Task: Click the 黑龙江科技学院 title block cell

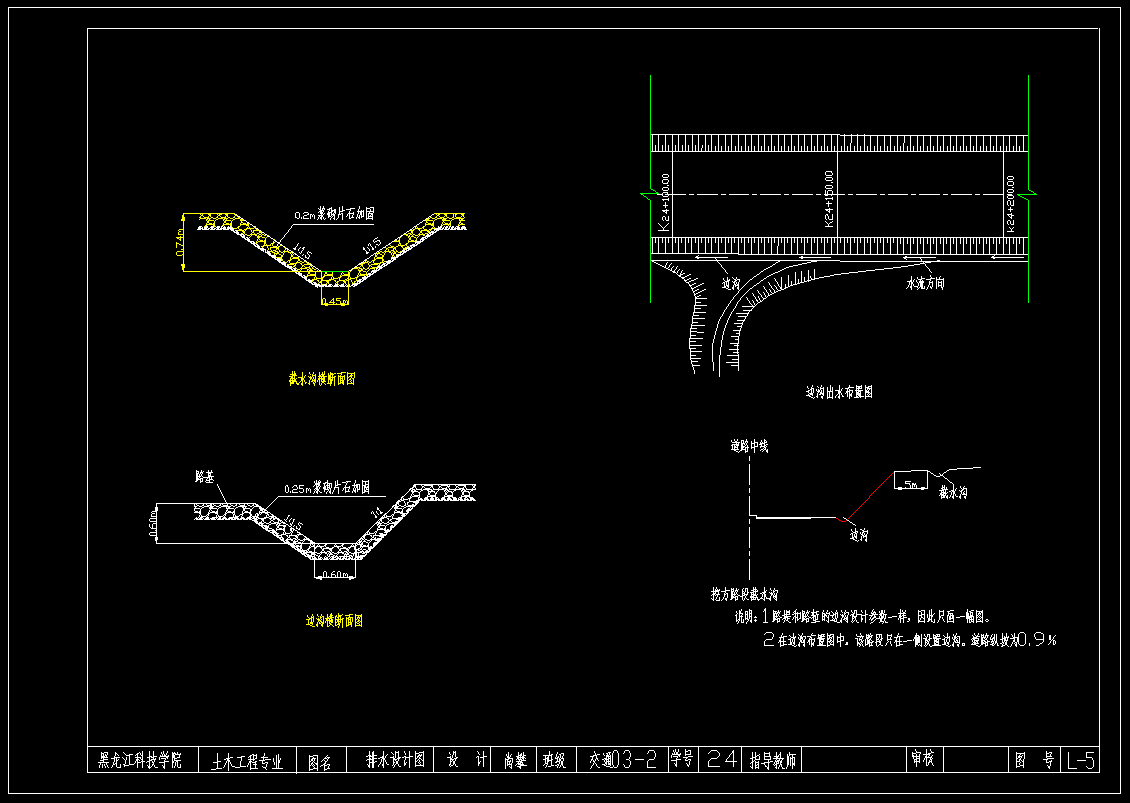Action: [141, 761]
